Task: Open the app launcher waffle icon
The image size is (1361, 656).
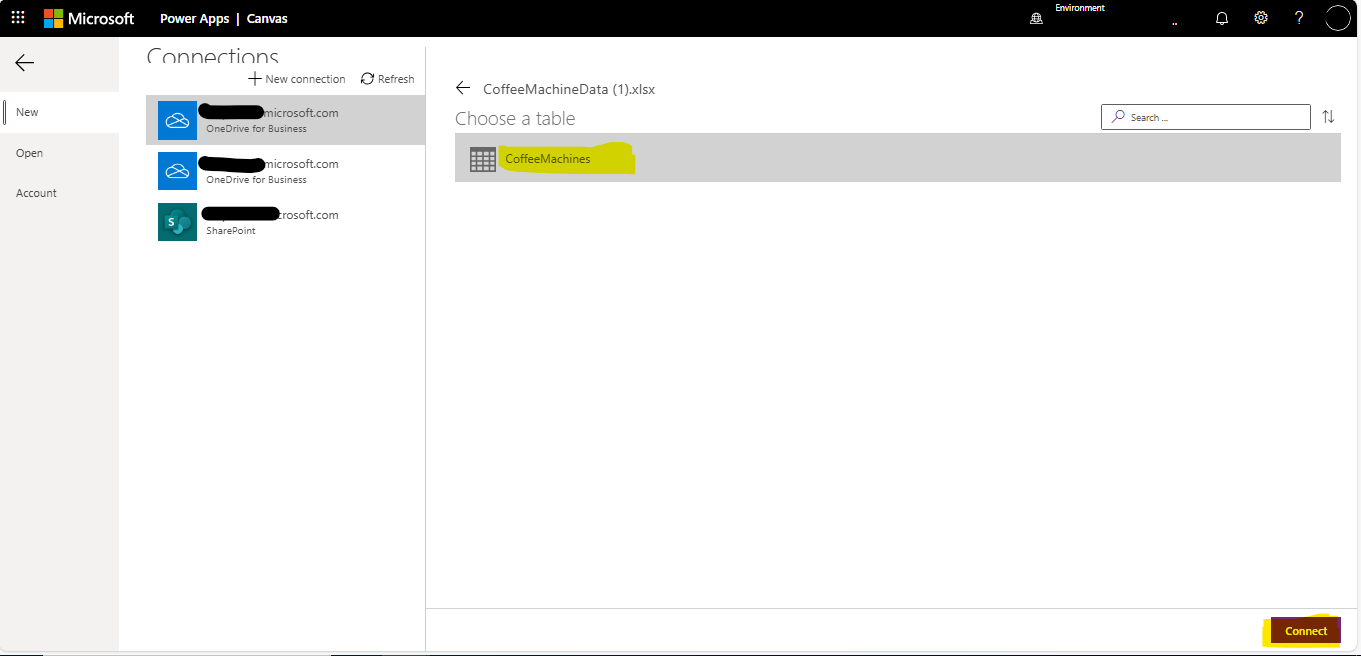Action: pyautogui.click(x=18, y=18)
